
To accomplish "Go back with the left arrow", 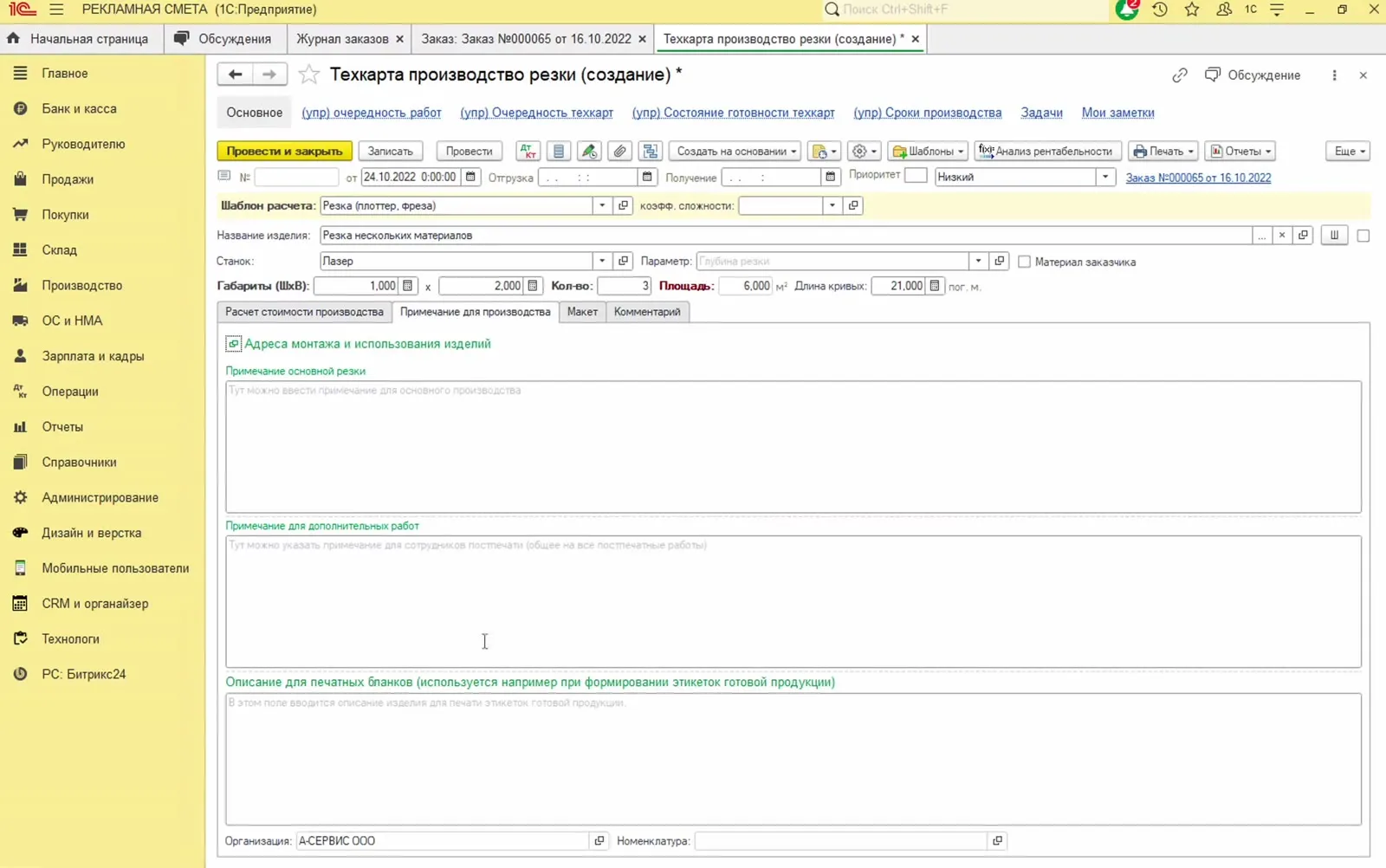I will point(235,74).
